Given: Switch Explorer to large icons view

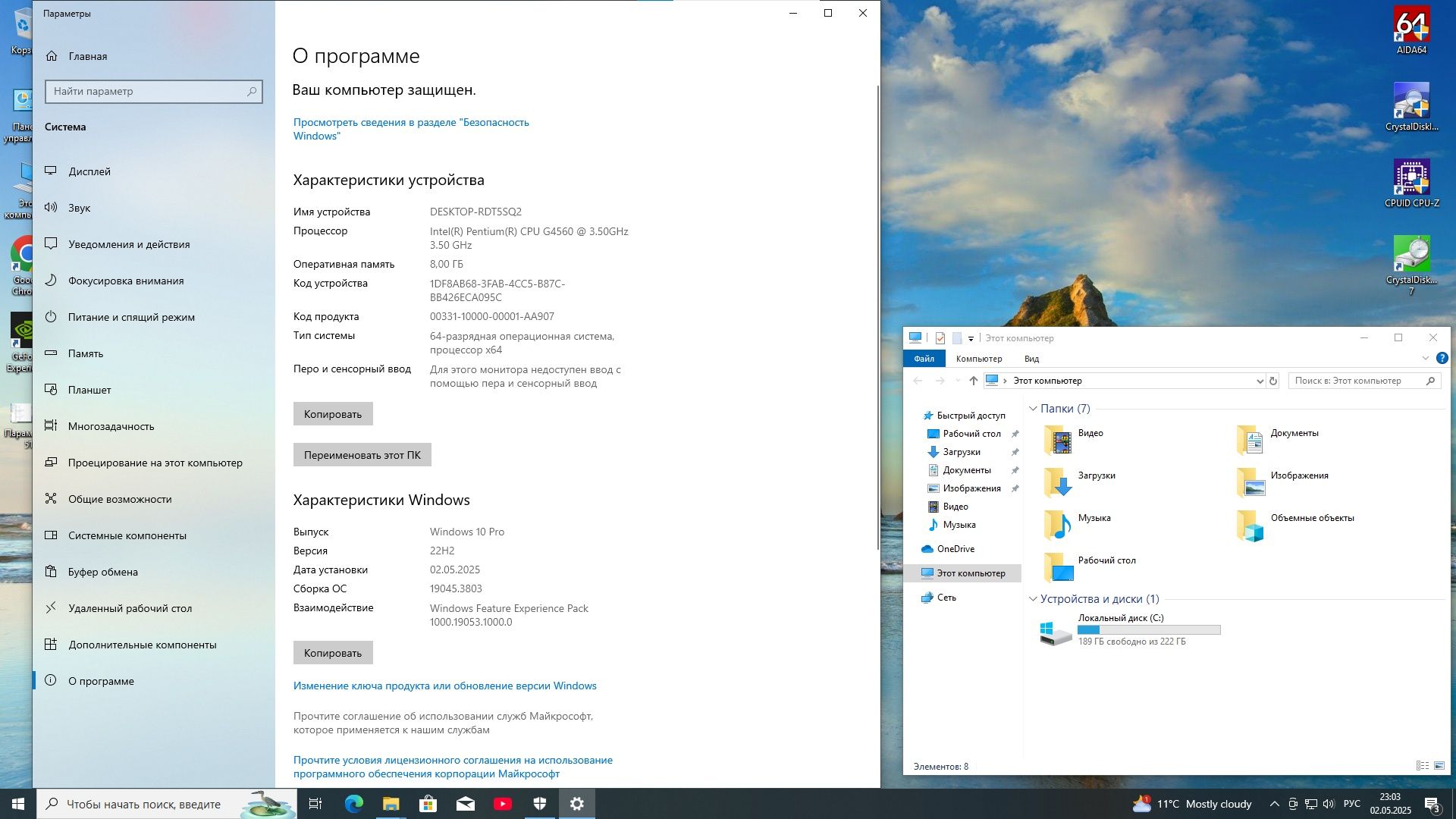Looking at the screenshot, I should pos(1439,766).
